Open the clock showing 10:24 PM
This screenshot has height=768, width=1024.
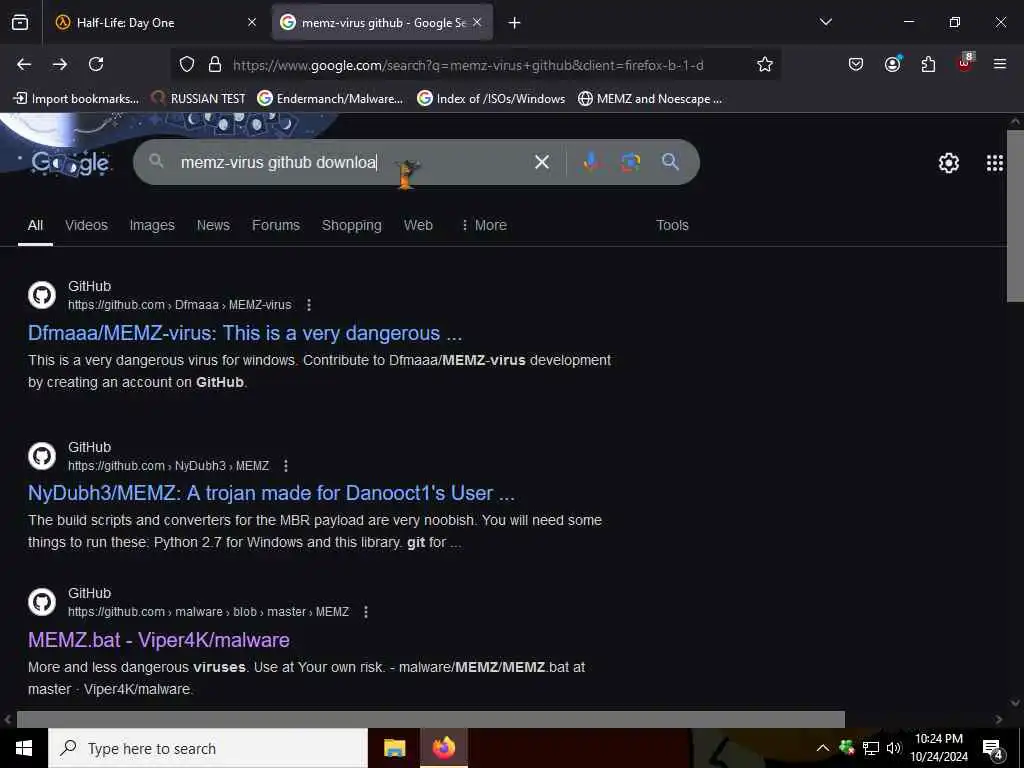click(x=938, y=748)
